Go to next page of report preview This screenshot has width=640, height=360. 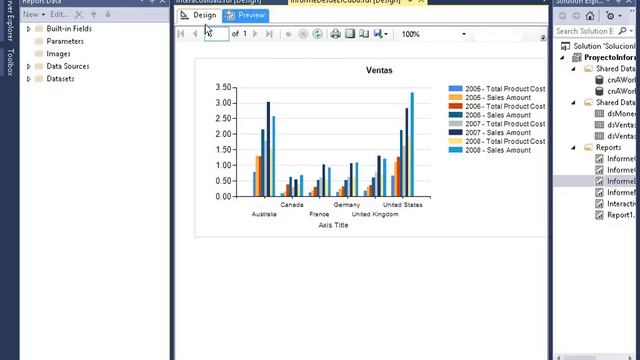tap(255, 34)
